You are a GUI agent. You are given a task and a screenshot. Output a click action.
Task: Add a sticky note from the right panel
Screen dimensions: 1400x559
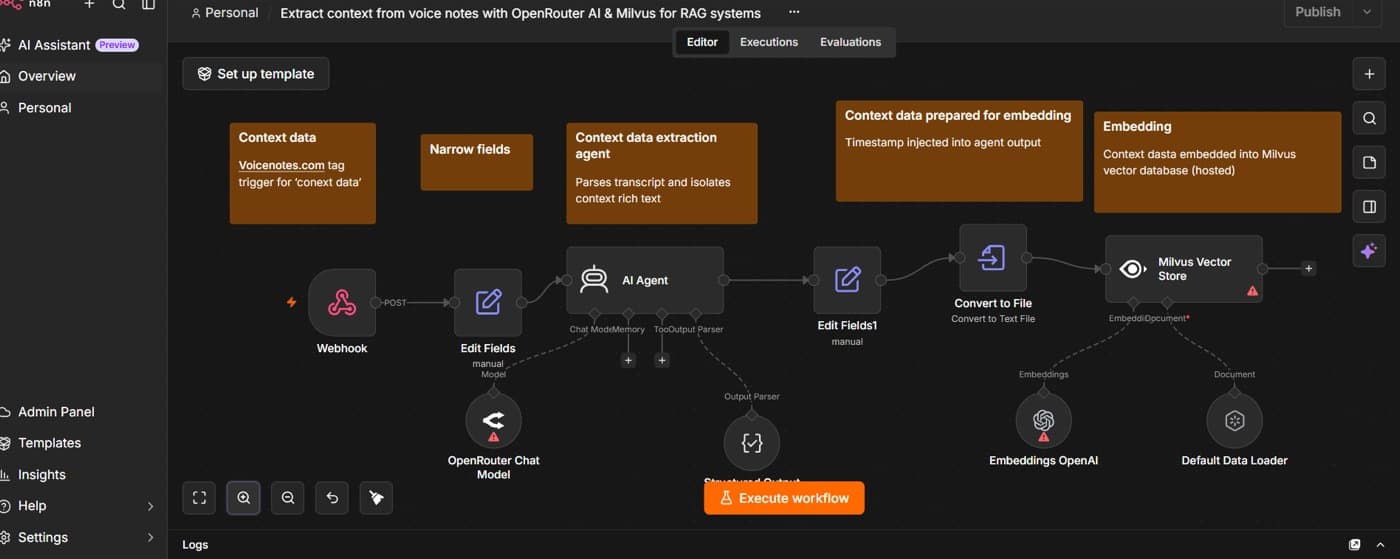point(1369,162)
